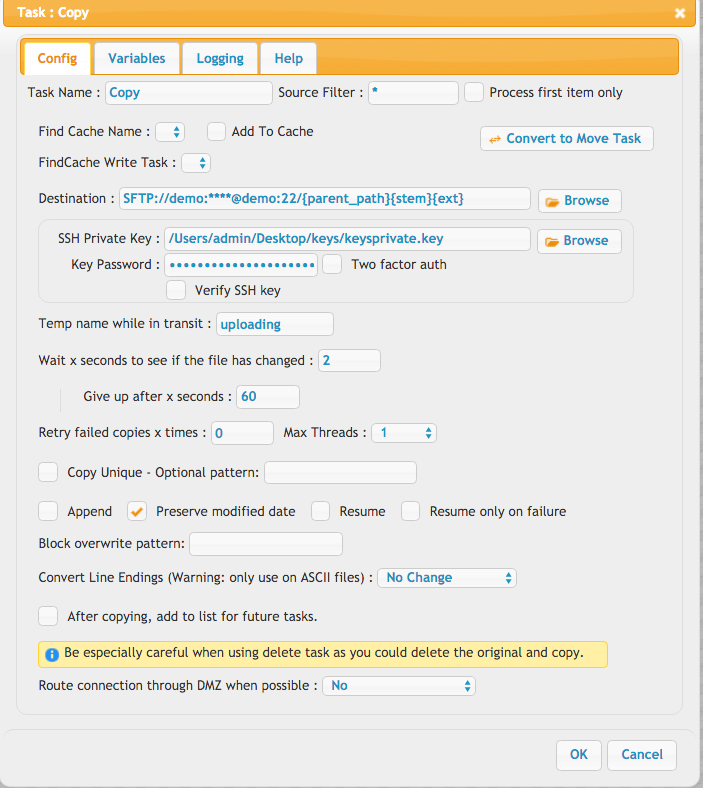Click the Block overwrite pattern field
The width and height of the screenshot is (703, 788).
coord(266,544)
